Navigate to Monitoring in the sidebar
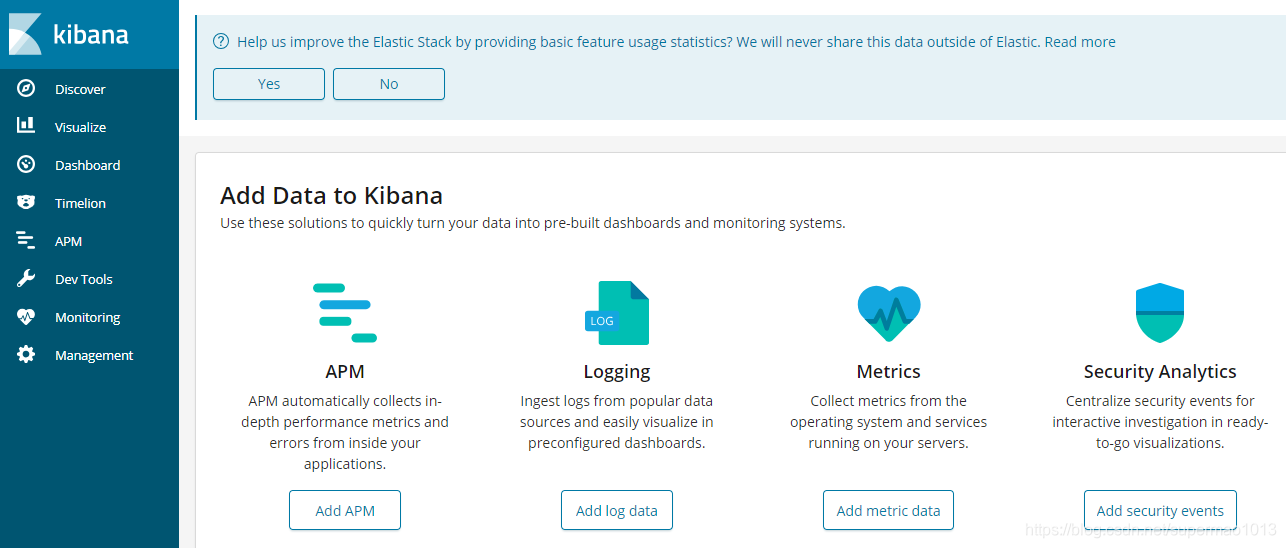Viewport: 1286px width, 548px height. pos(87,317)
